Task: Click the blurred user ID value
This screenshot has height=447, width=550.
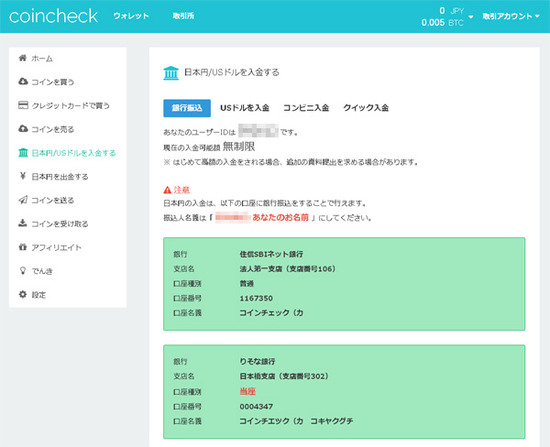Action: [258, 131]
